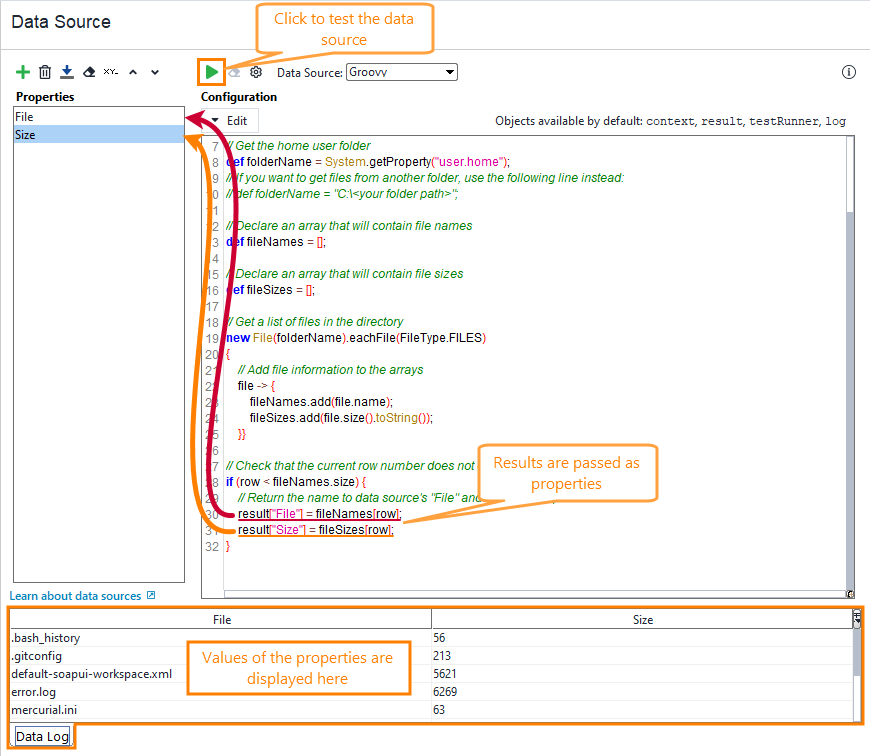
Task: Click the eraser icon to clear property values
Action: (88, 72)
